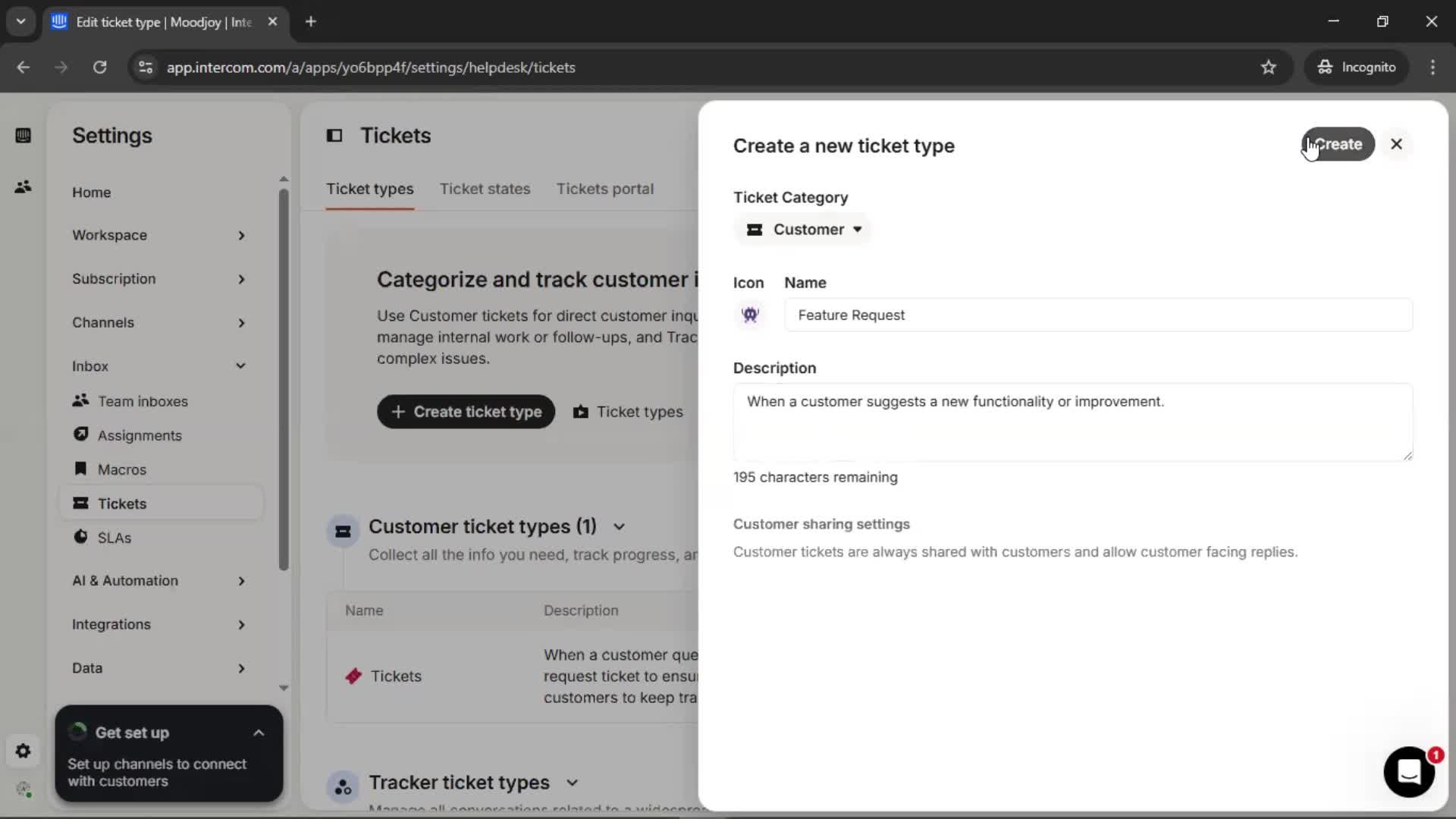Image resolution: width=1456 pixels, height=819 pixels.
Task: Collapse the Customer ticket types list
Action: (x=619, y=527)
